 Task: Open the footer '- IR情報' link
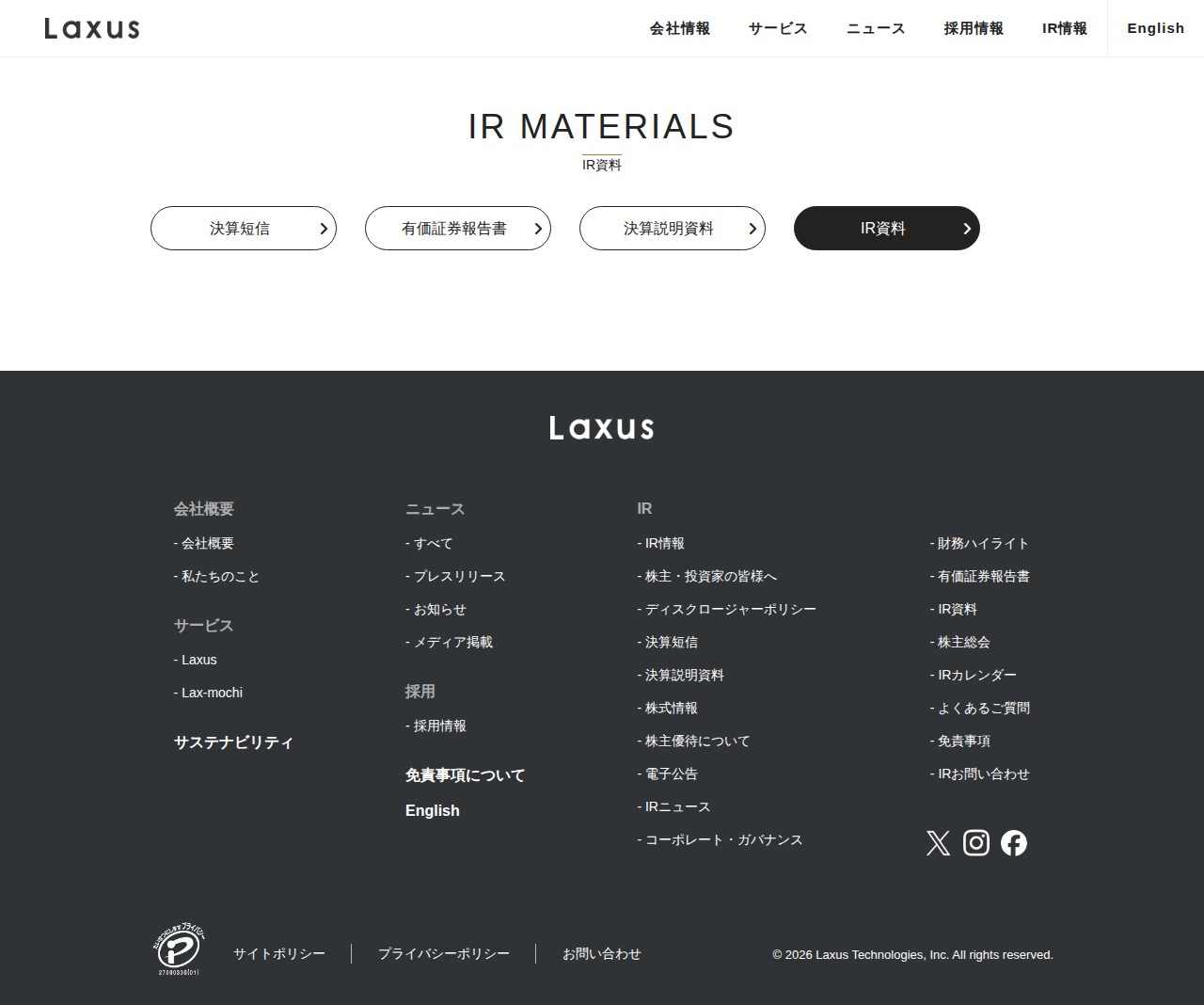pyautogui.click(x=660, y=544)
